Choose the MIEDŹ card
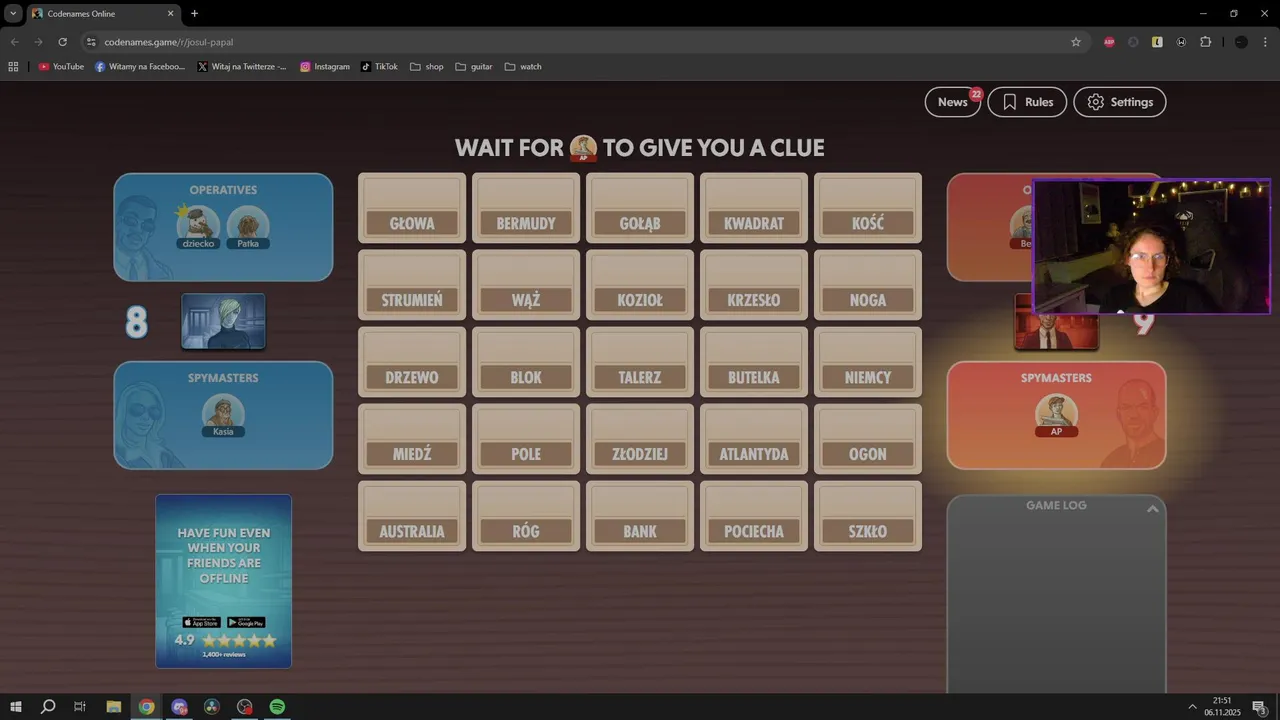 [412, 439]
